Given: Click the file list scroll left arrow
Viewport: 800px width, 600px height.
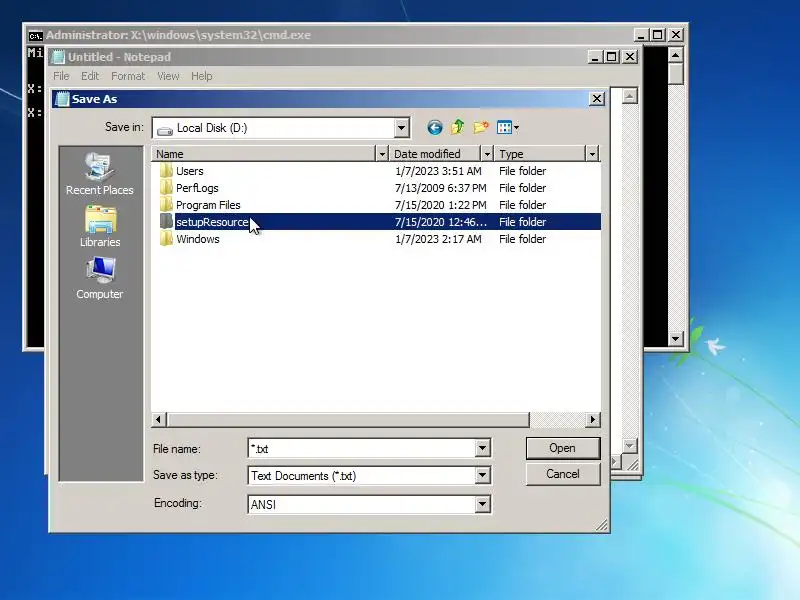Looking at the screenshot, I should pyautogui.click(x=158, y=419).
